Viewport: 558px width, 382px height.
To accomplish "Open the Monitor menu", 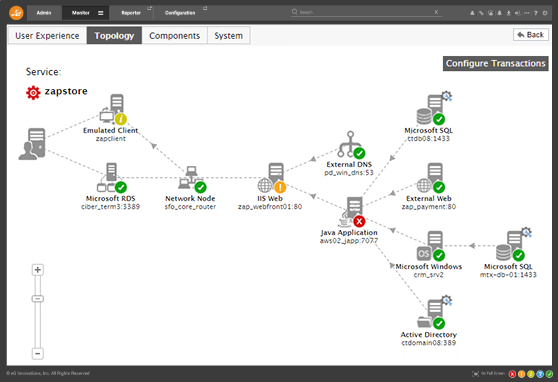I will point(80,13).
